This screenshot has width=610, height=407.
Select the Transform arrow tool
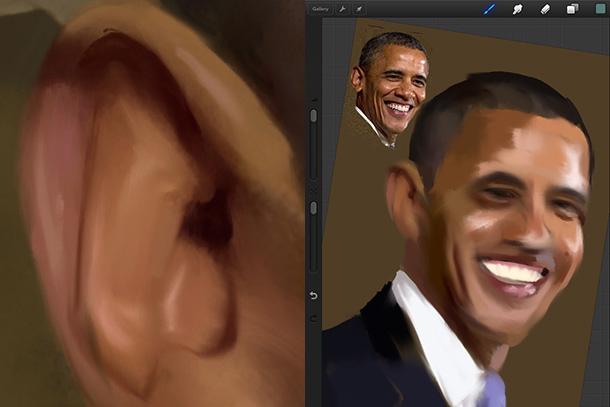359,9
